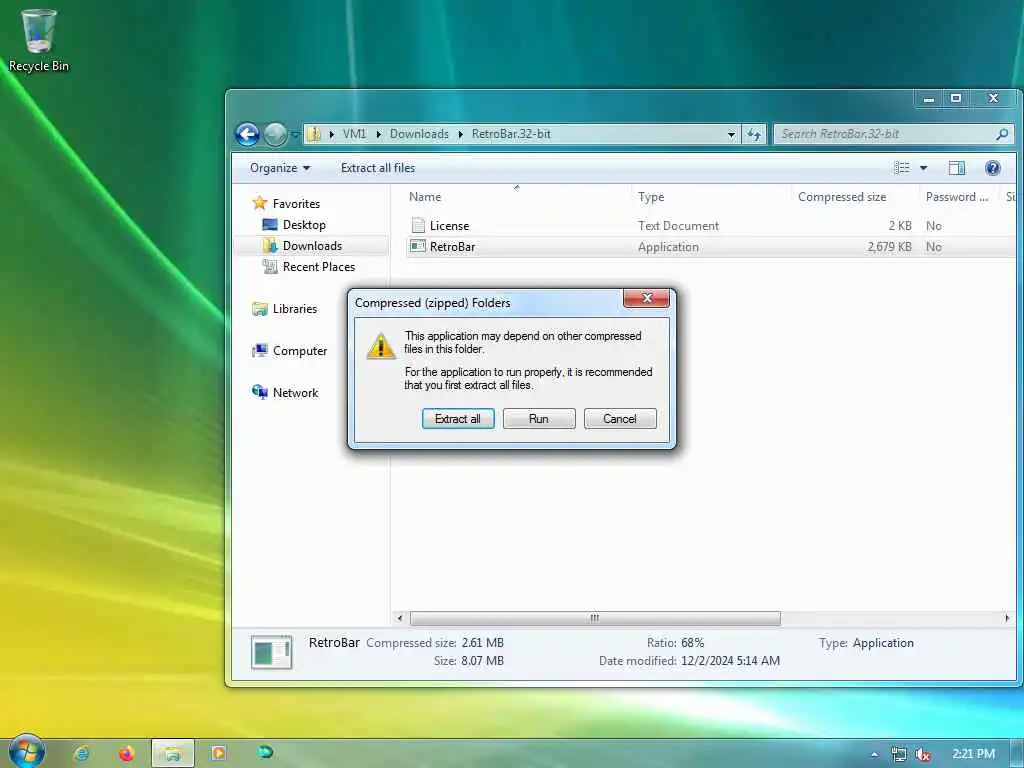The image size is (1024, 768).
Task: Click the Windows Explorer taskbar button
Action: [173, 753]
